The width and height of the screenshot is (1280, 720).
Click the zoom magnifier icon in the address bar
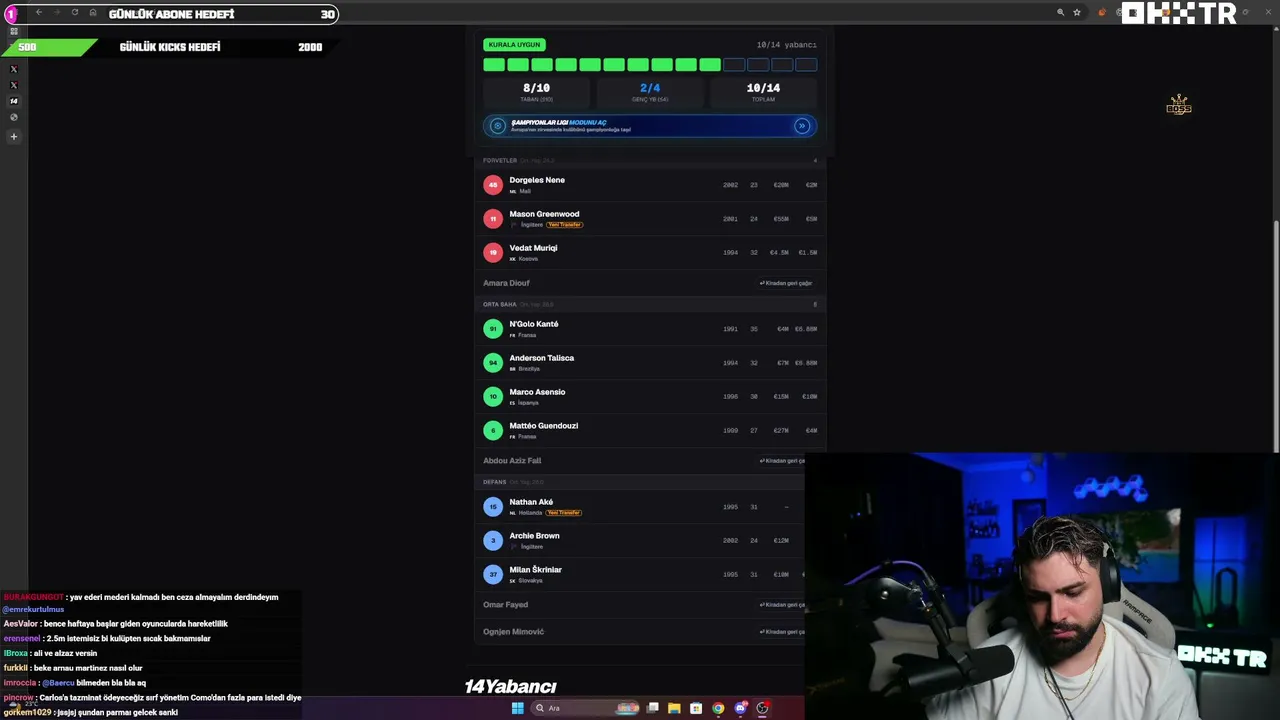click(x=1060, y=12)
